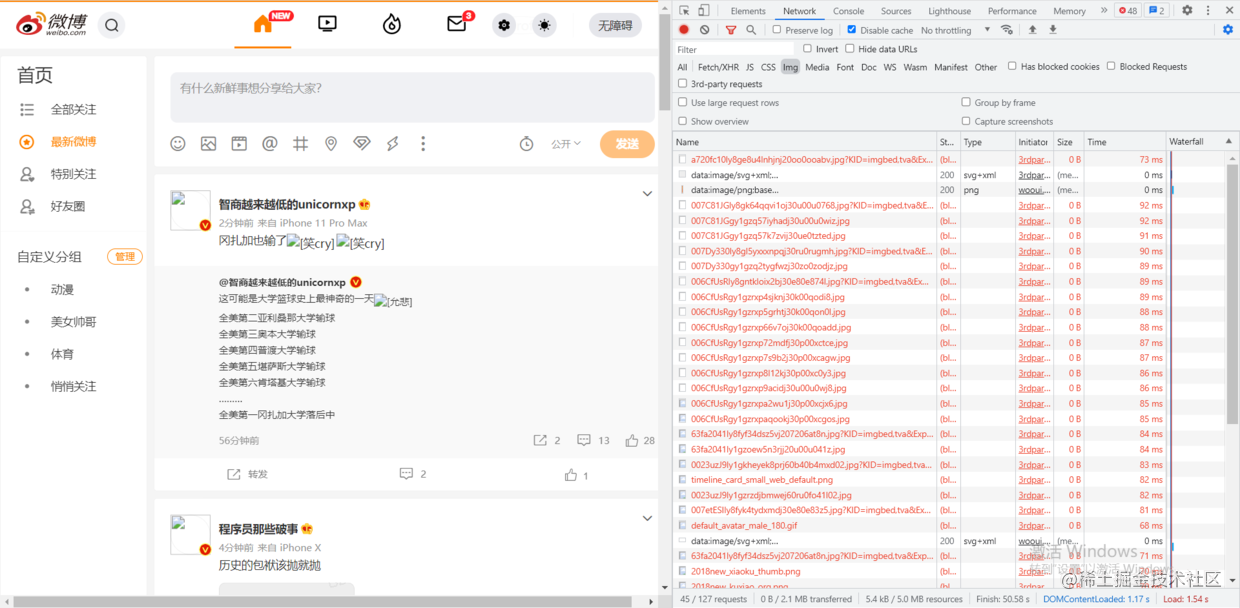Image resolution: width=1240 pixels, height=608 pixels.
Task: Insert an emoji using smiley icon
Action: point(178,144)
